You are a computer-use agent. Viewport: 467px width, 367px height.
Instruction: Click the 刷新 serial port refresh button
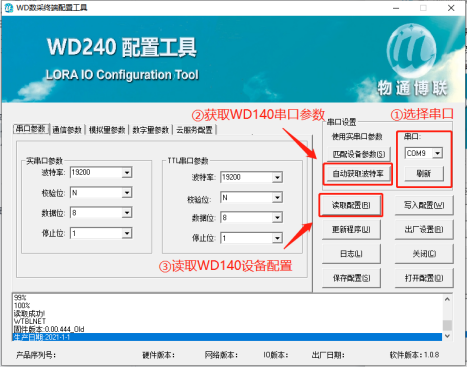[424, 173]
